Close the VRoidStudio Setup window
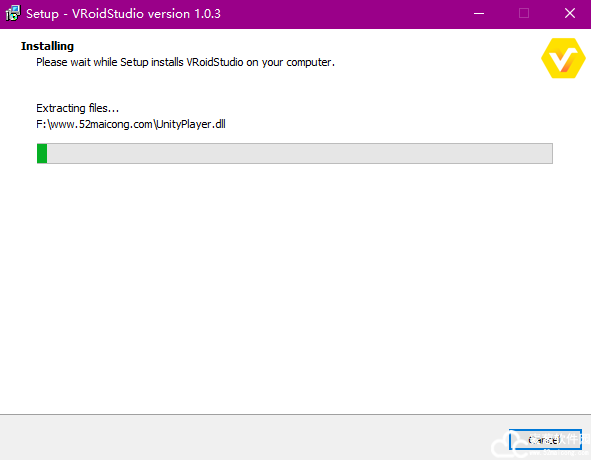Image resolution: width=591 pixels, height=460 pixels. (570, 14)
